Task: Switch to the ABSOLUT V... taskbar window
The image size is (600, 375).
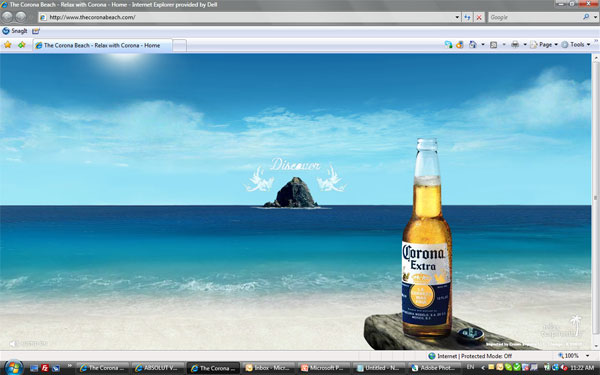Action: coord(158,368)
